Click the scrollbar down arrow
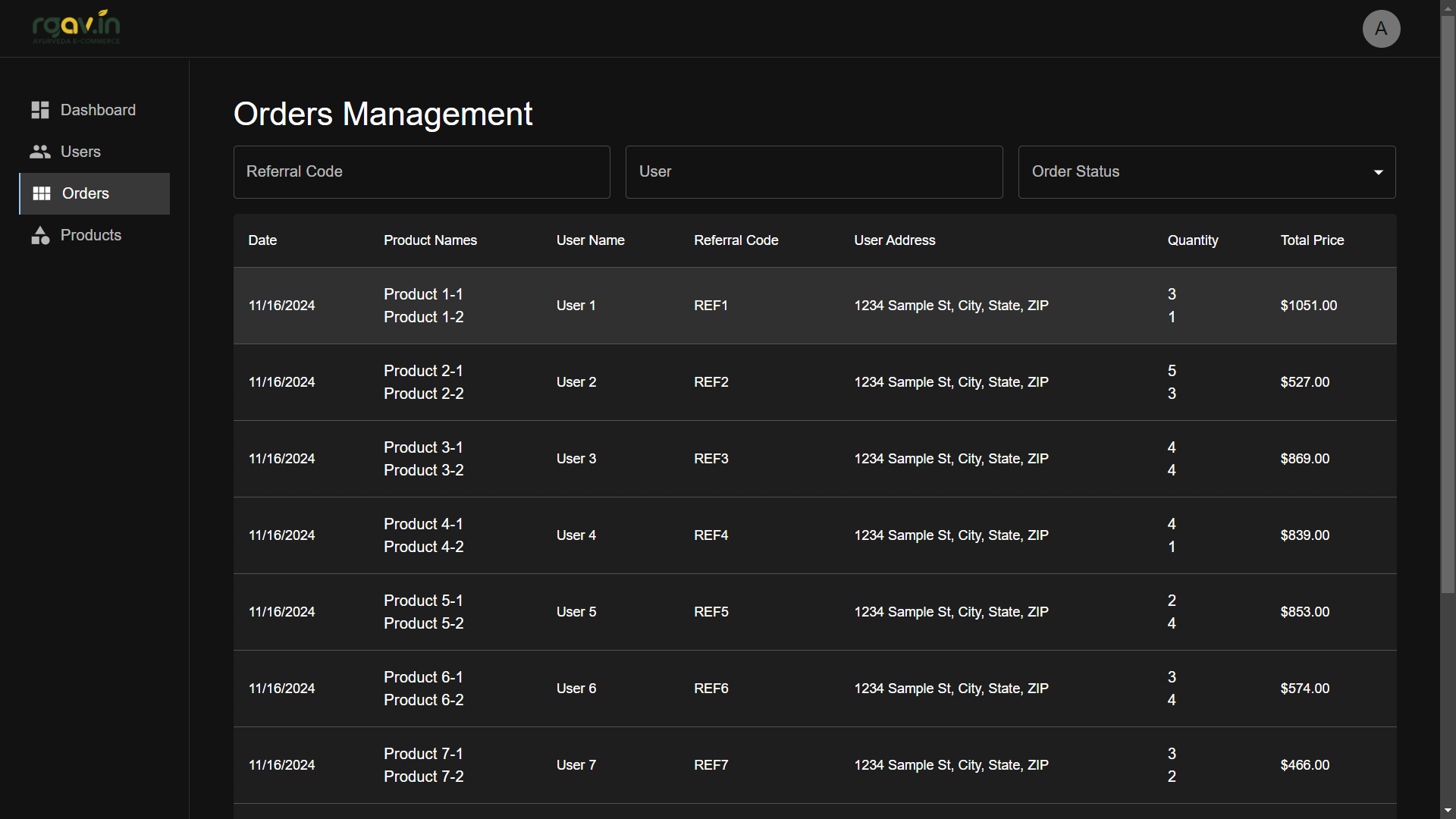Screen dimensions: 1456x819 pos(1448,811)
